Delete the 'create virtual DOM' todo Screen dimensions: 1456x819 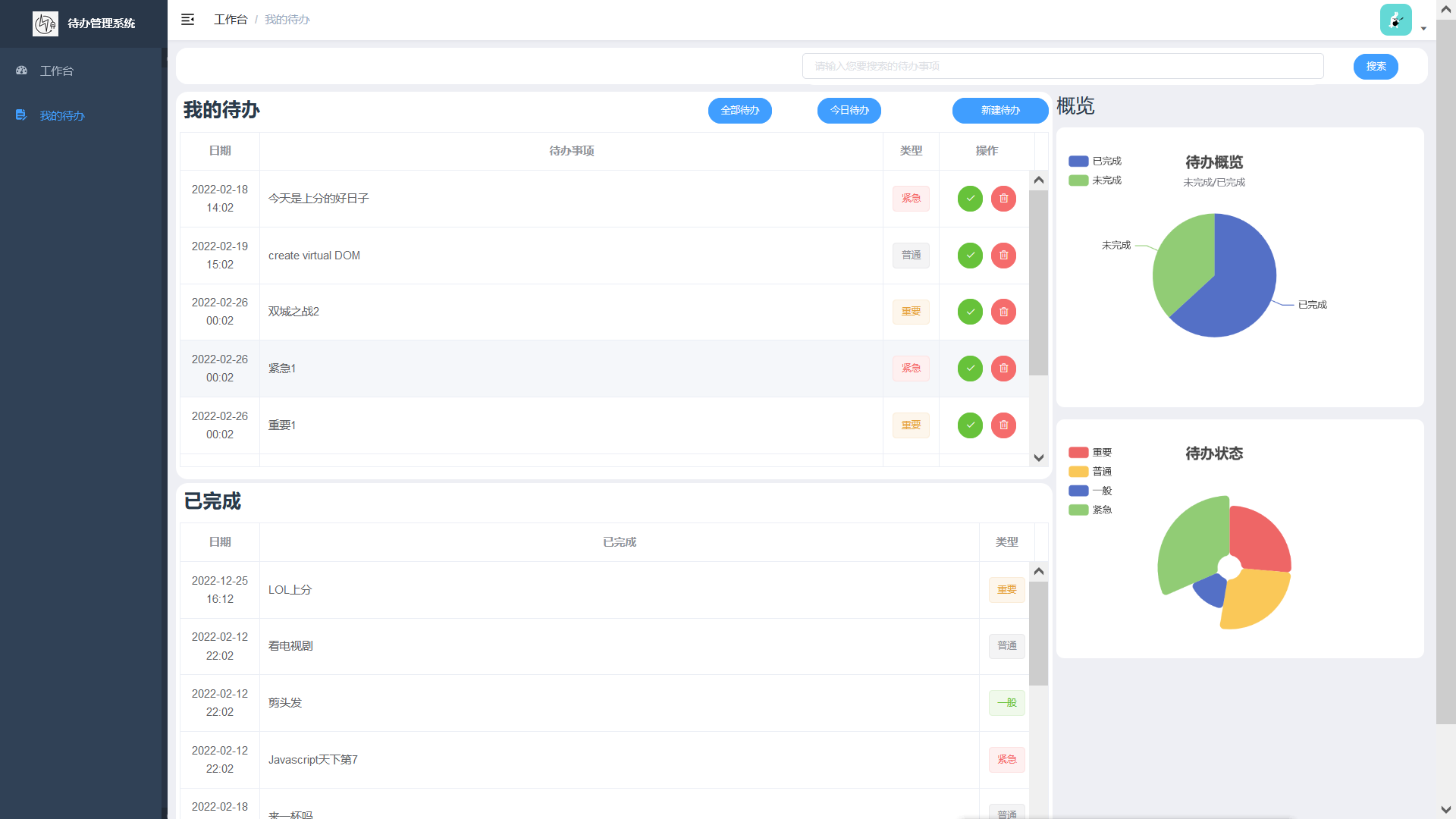click(1003, 256)
